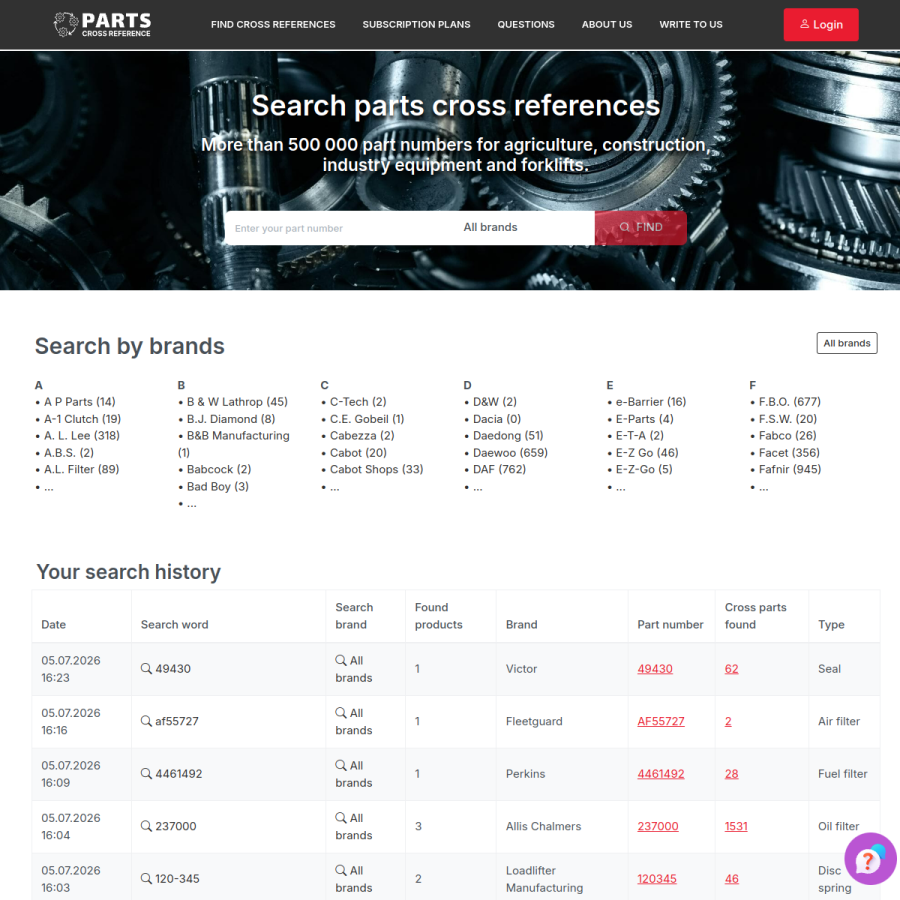Open the All brands dropdown in search bar

point(522,227)
